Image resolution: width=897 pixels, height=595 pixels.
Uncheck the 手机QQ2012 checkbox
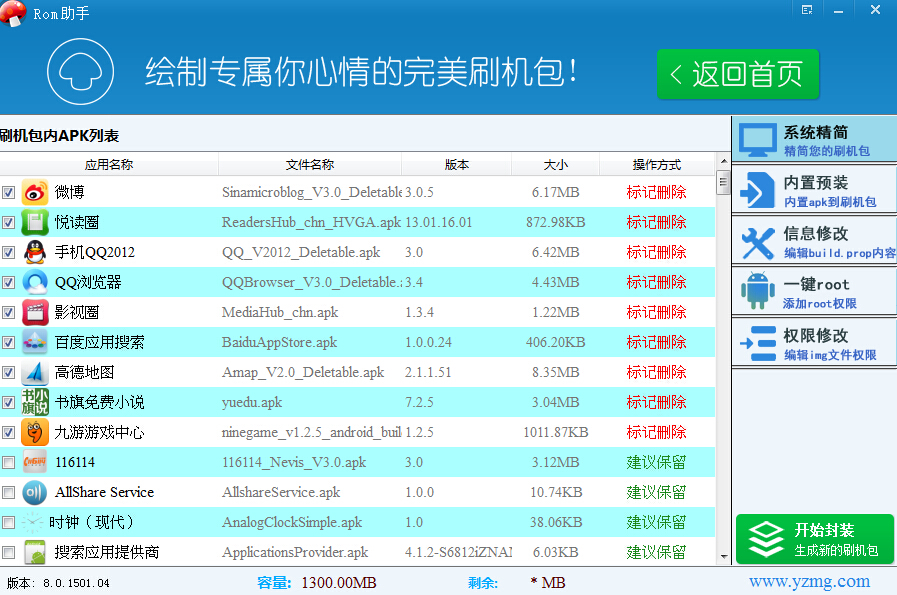(9, 252)
